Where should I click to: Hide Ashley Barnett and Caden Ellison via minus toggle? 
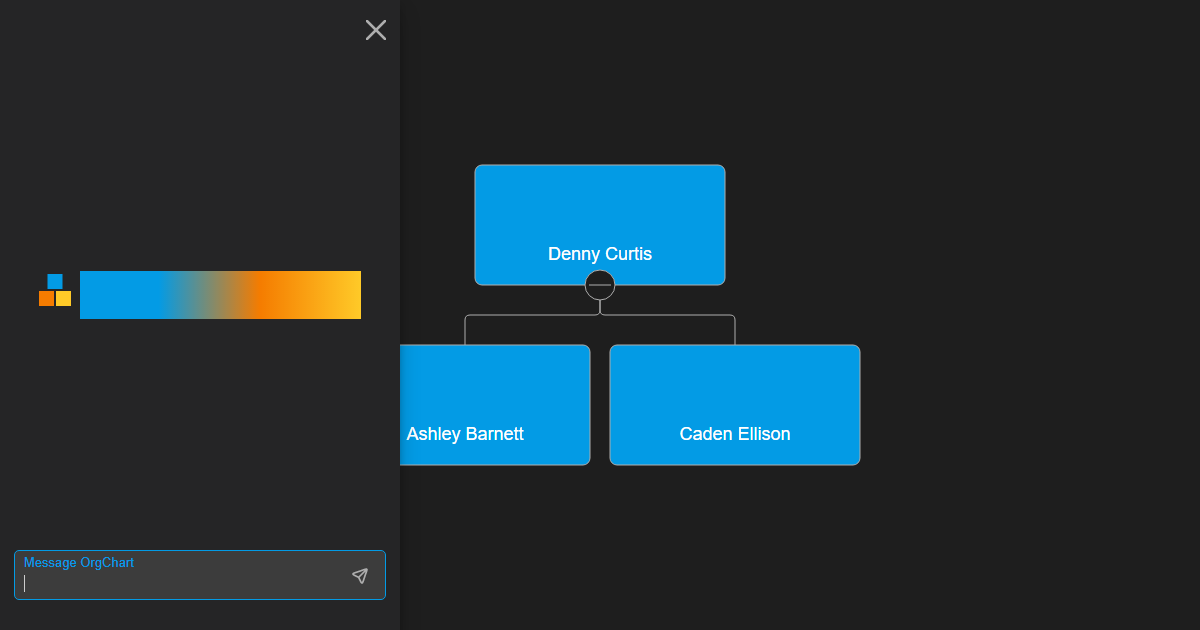[x=600, y=284]
